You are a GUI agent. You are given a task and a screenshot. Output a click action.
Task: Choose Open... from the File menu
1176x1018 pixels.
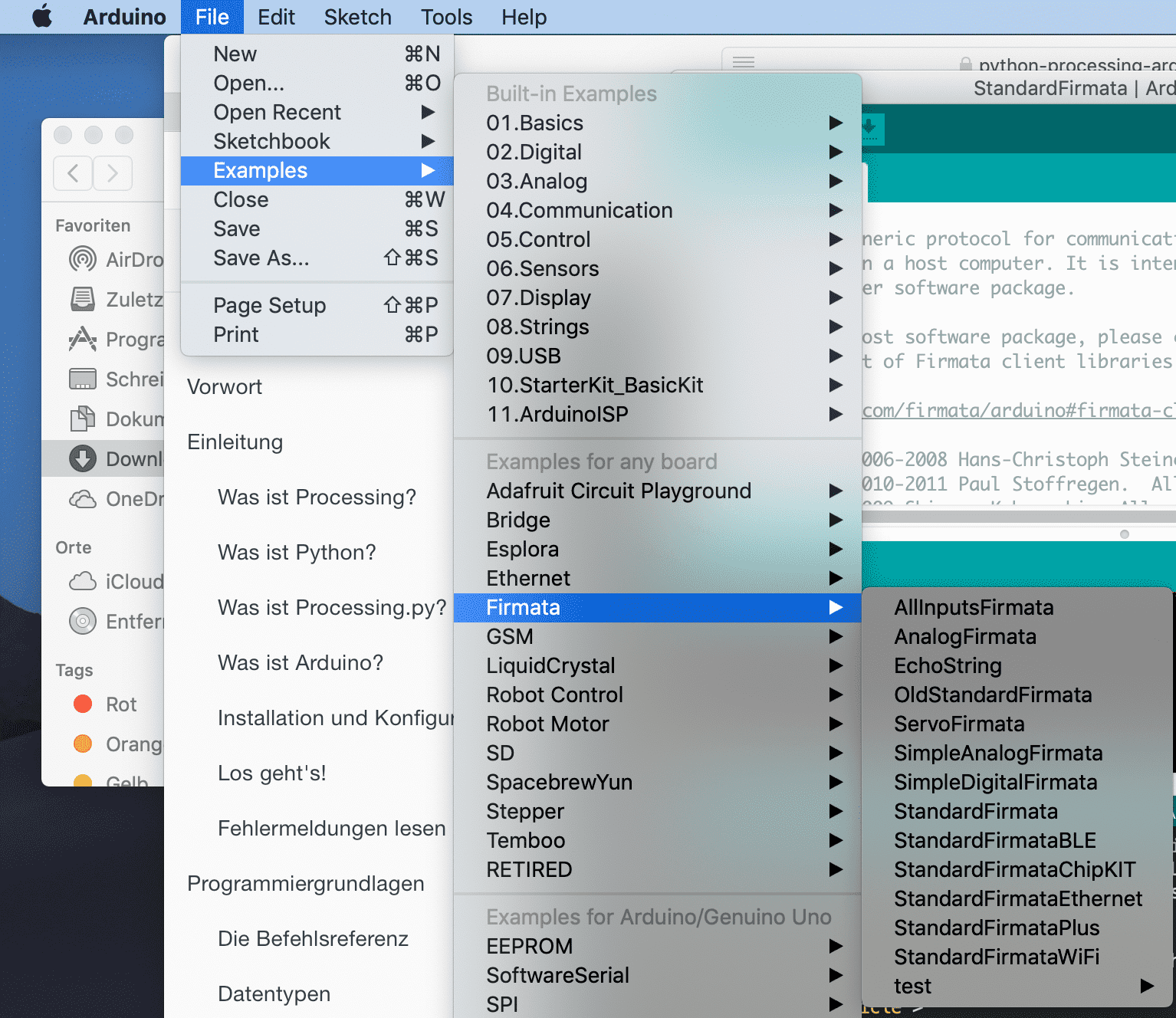(317, 83)
